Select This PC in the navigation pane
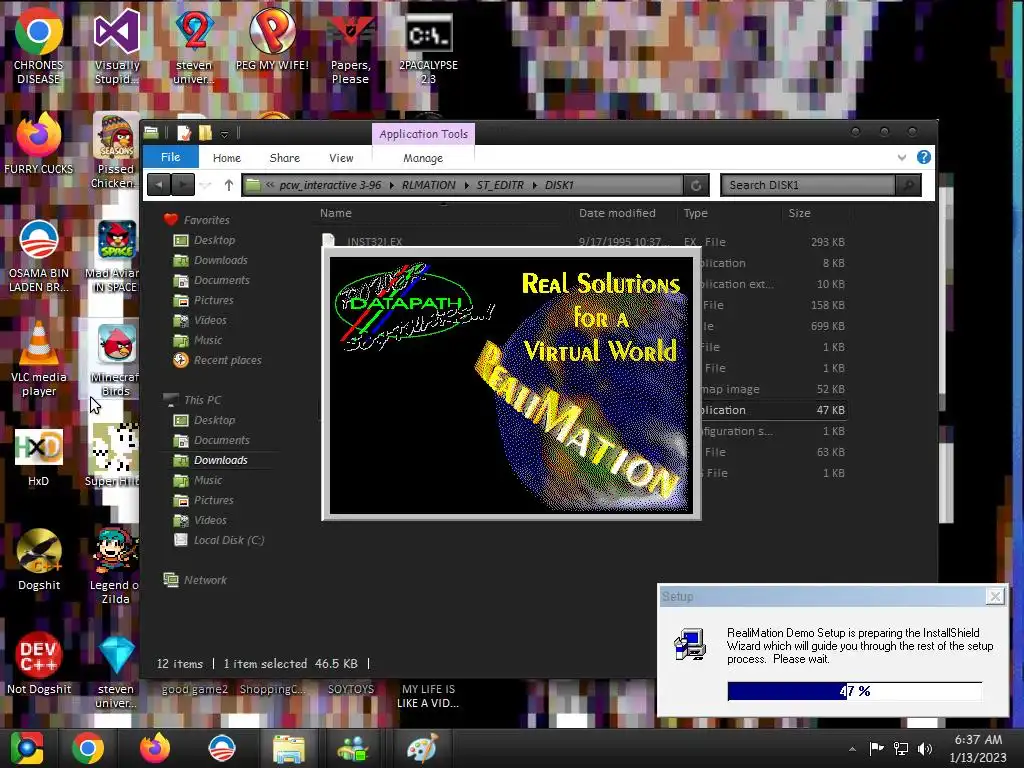Image resolution: width=1024 pixels, height=768 pixels. pos(202,400)
